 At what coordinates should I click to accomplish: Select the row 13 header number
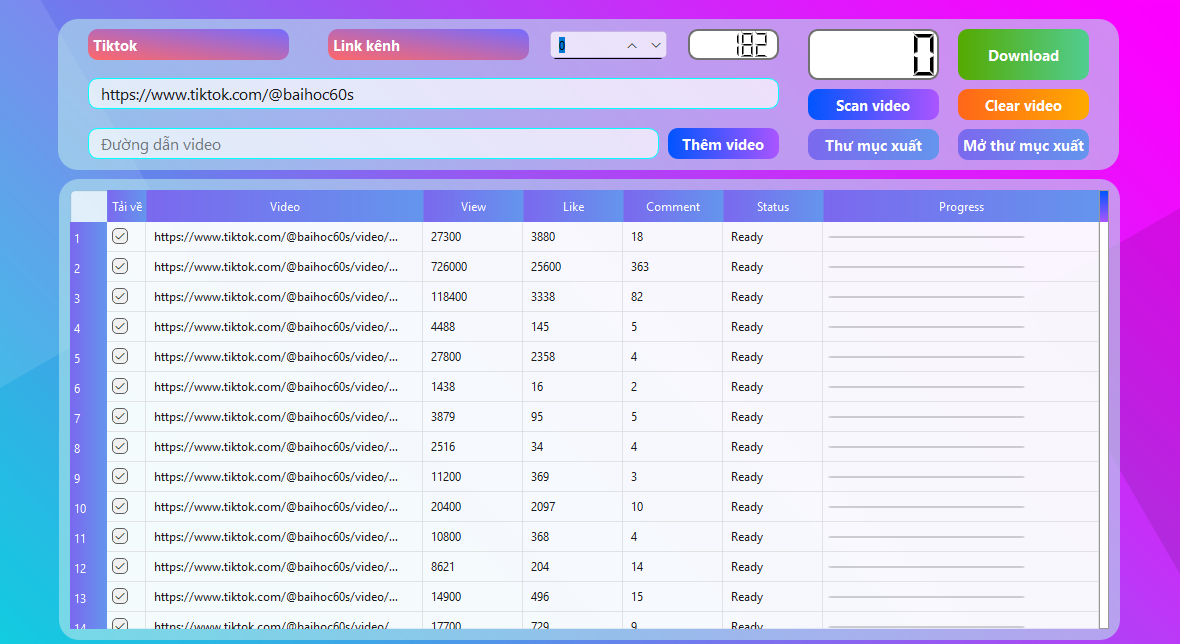pos(89,598)
